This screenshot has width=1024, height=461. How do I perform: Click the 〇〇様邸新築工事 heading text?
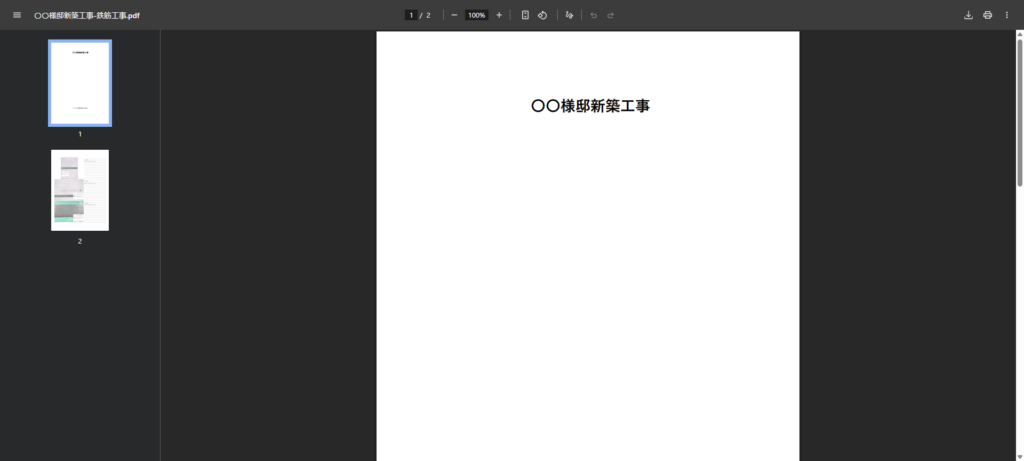[x=590, y=106]
